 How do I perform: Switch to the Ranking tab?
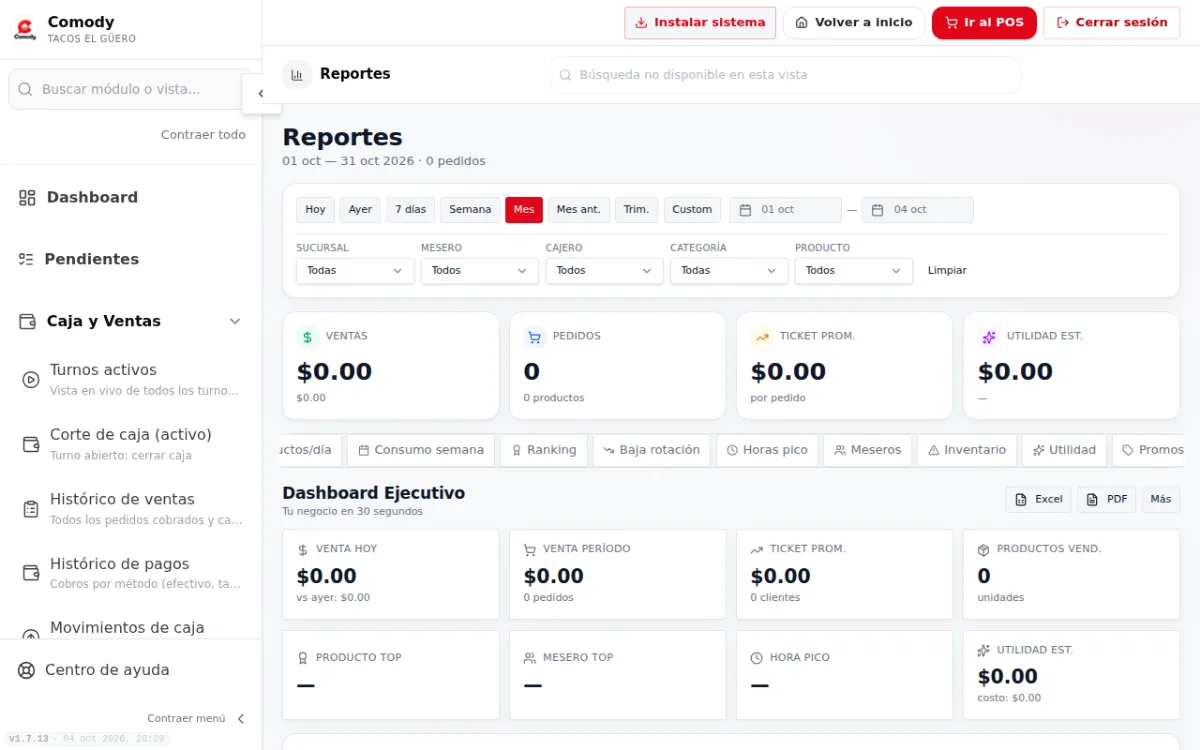[x=543, y=450]
